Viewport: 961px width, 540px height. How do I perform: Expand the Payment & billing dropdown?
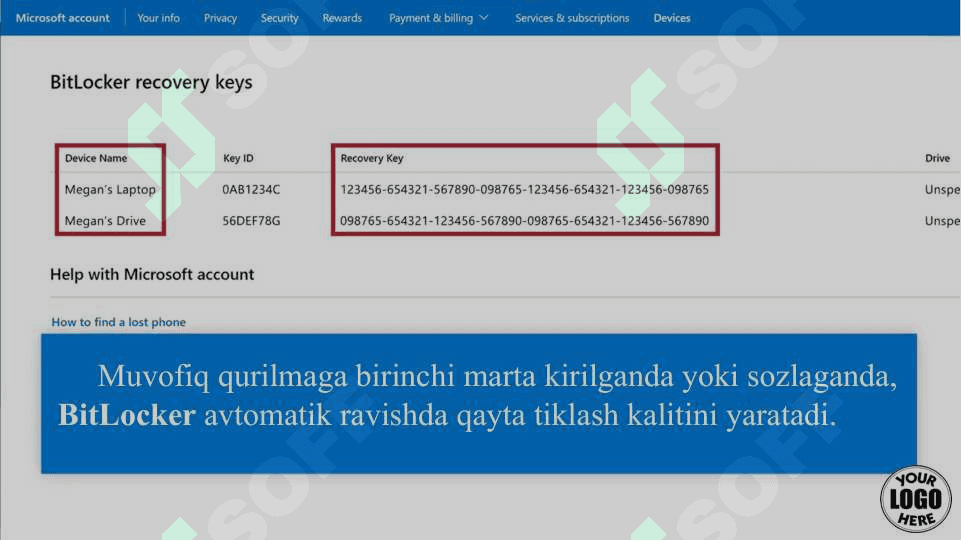[x=439, y=18]
